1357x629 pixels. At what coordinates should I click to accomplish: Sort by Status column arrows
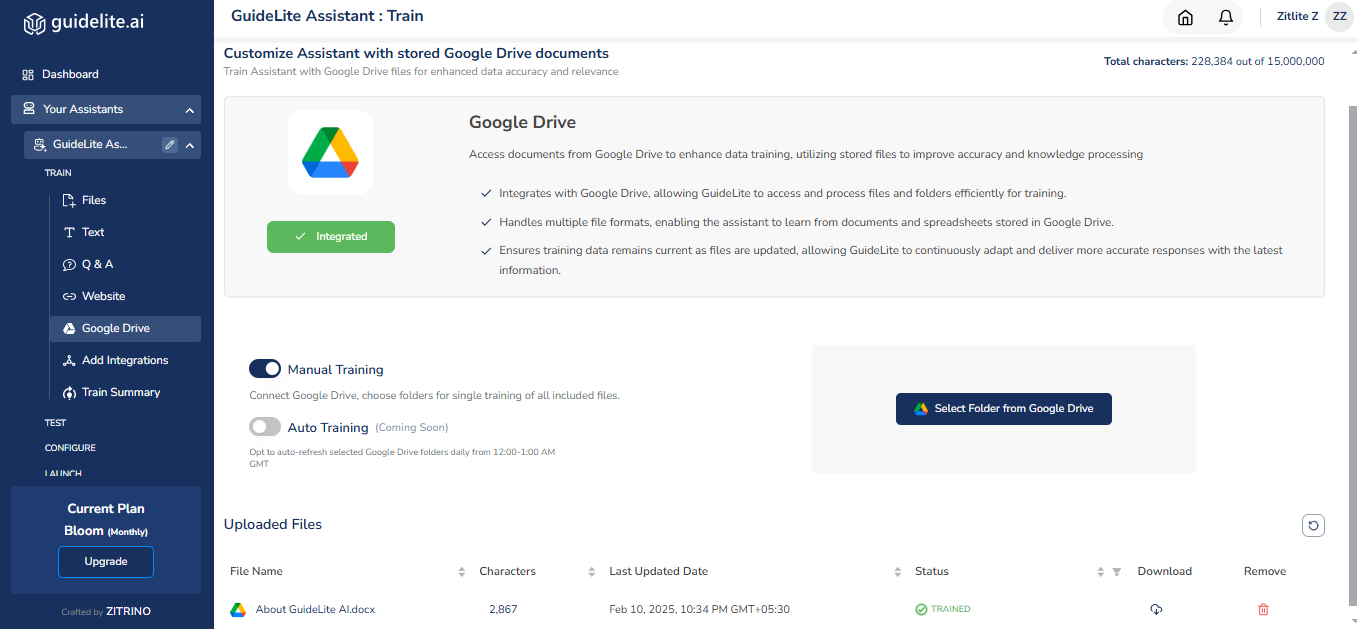tap(1101, 572)
